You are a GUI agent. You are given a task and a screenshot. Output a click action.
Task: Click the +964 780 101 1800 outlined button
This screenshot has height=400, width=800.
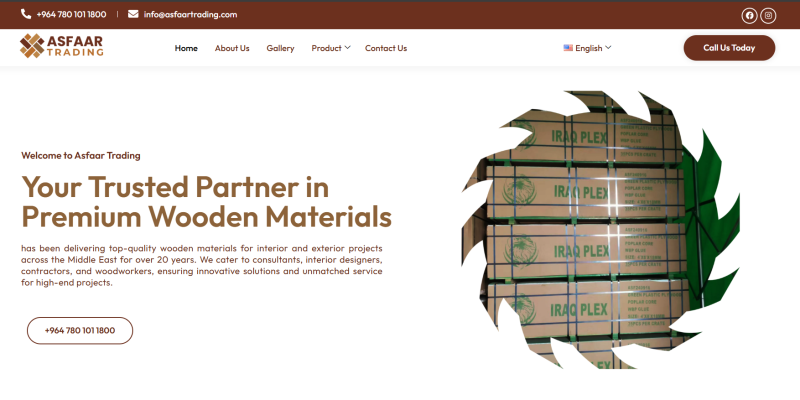(80, 331)
